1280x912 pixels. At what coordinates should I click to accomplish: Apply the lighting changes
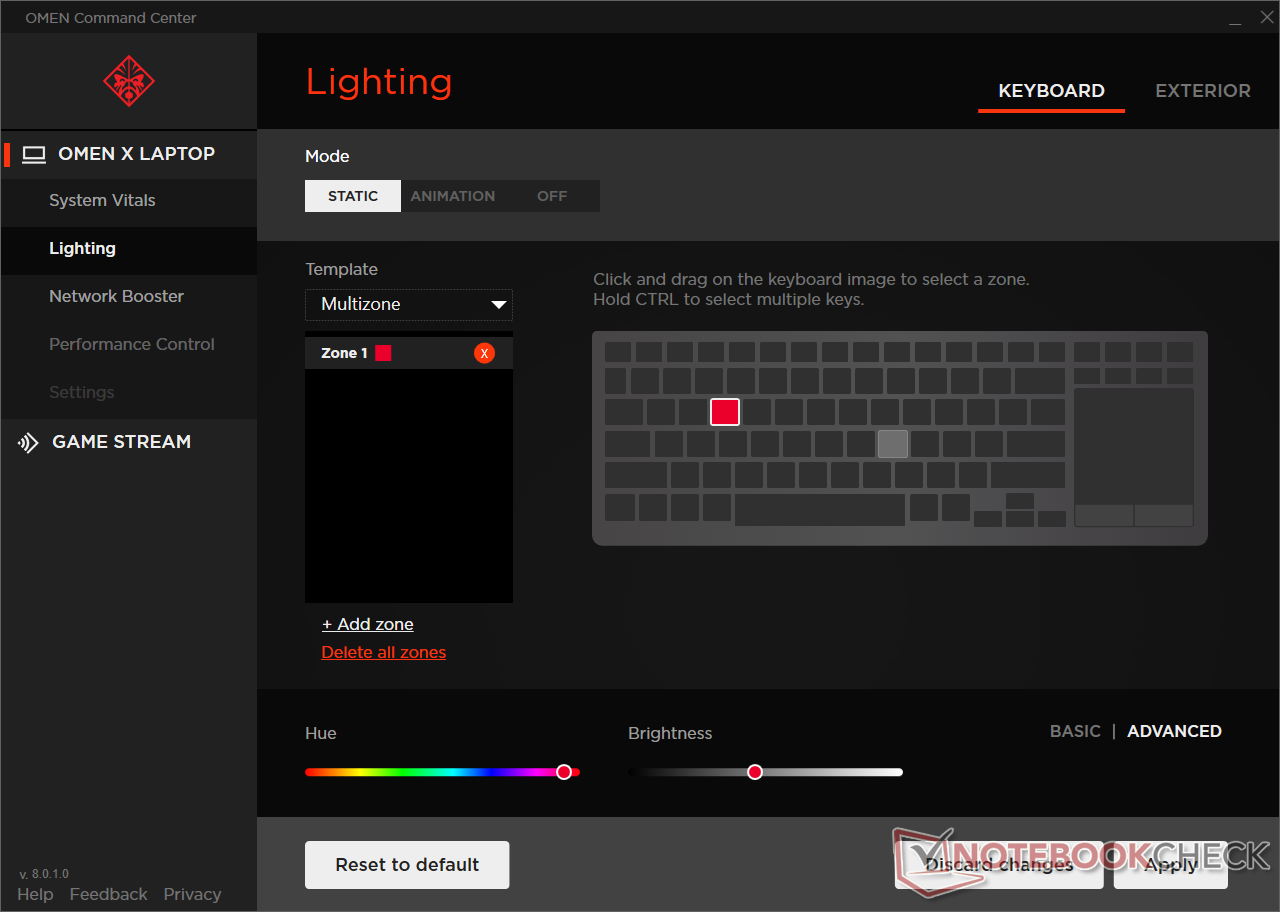1171,865
